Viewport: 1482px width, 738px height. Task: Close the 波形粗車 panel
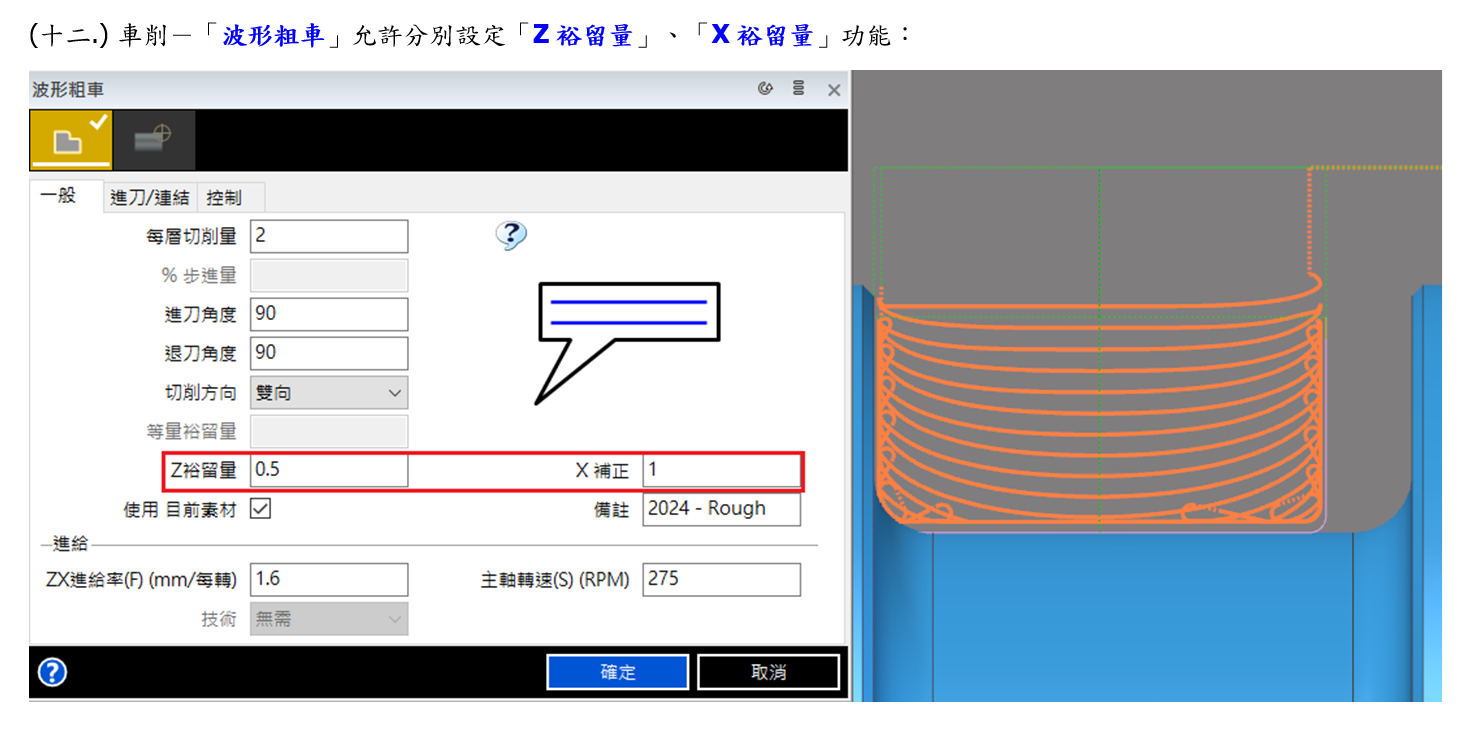coord(833,90)
